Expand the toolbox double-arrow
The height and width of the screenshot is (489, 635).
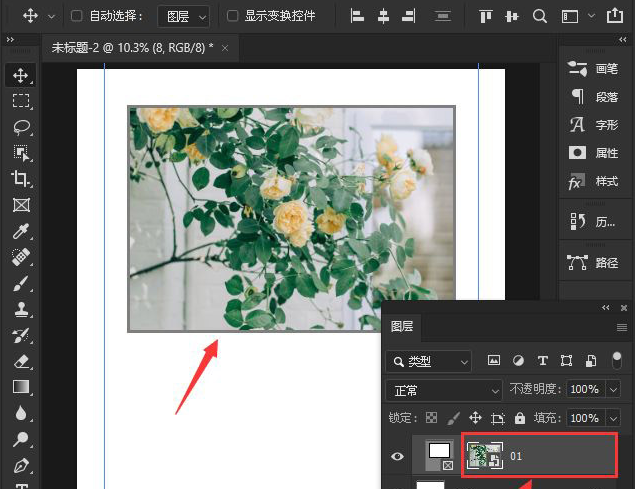[11, 39]
